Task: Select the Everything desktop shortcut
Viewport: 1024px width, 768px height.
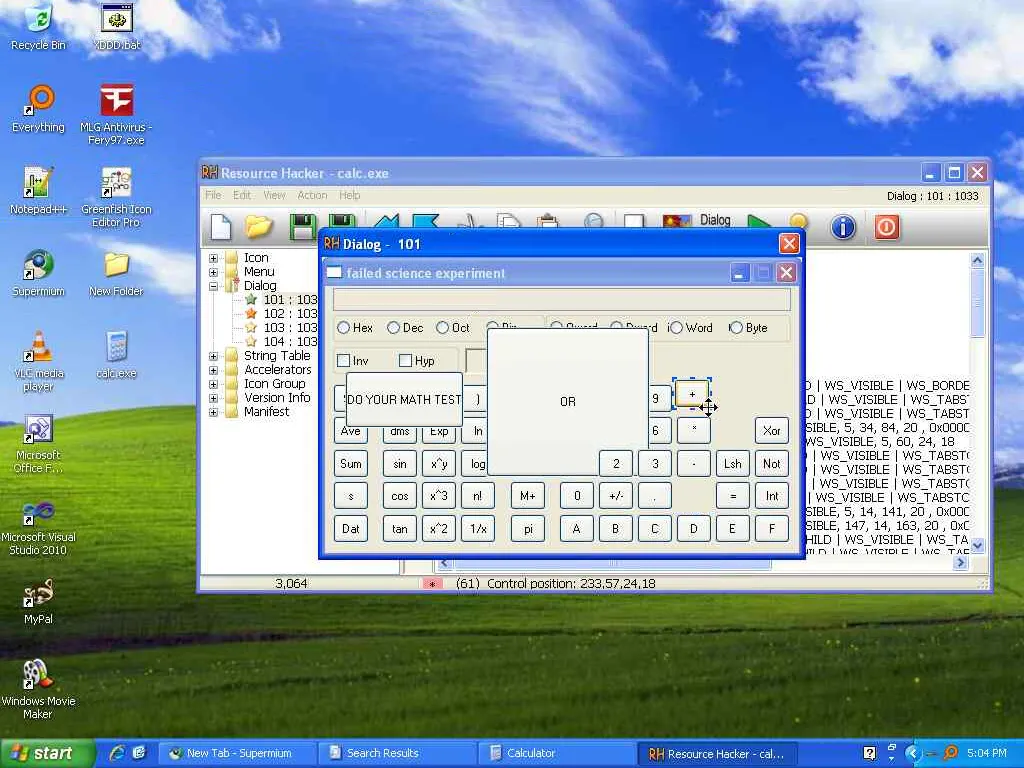Action: pyautogui.click(x=39, y=109)
